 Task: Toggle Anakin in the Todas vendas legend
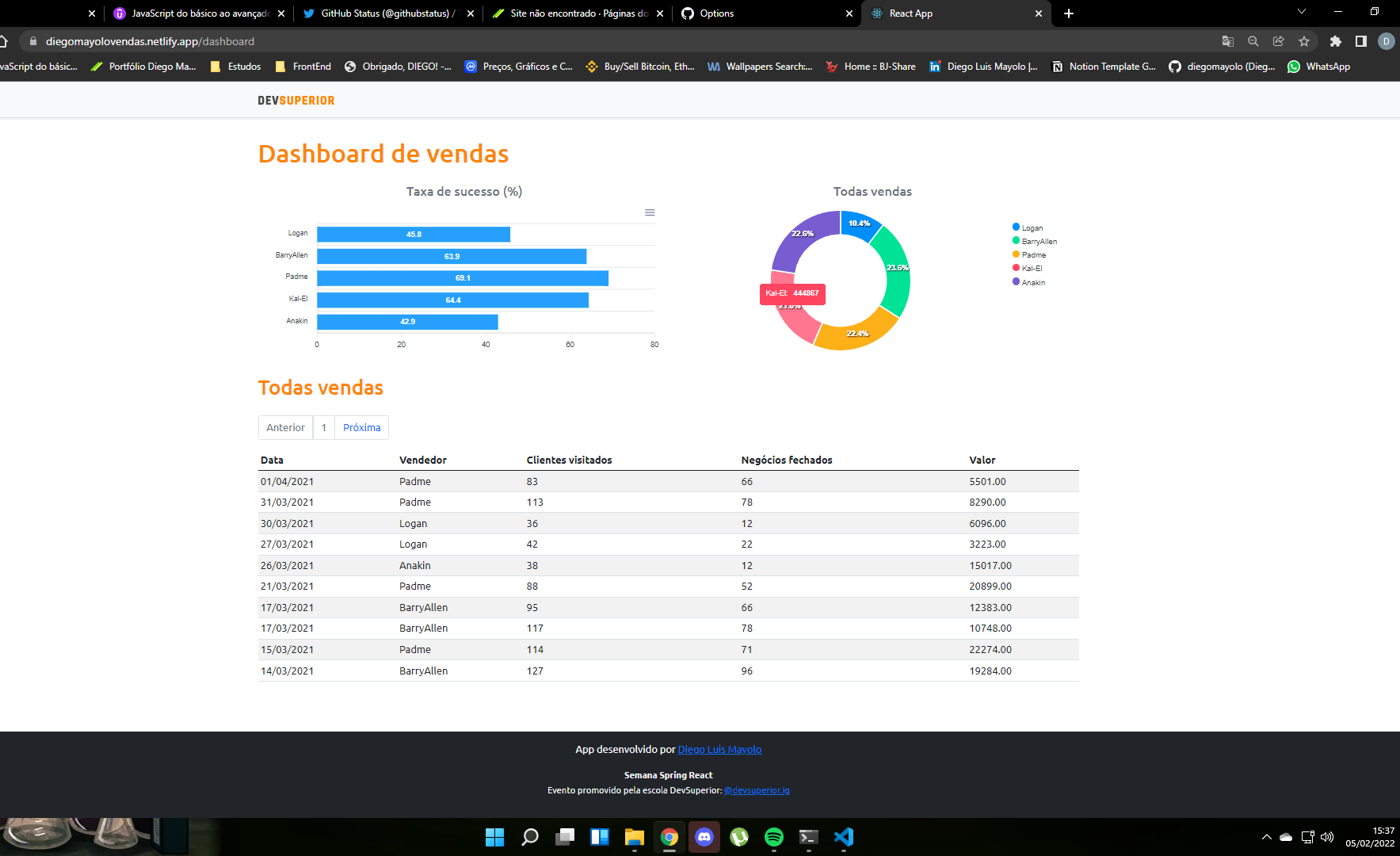(x=1031, y=282)
